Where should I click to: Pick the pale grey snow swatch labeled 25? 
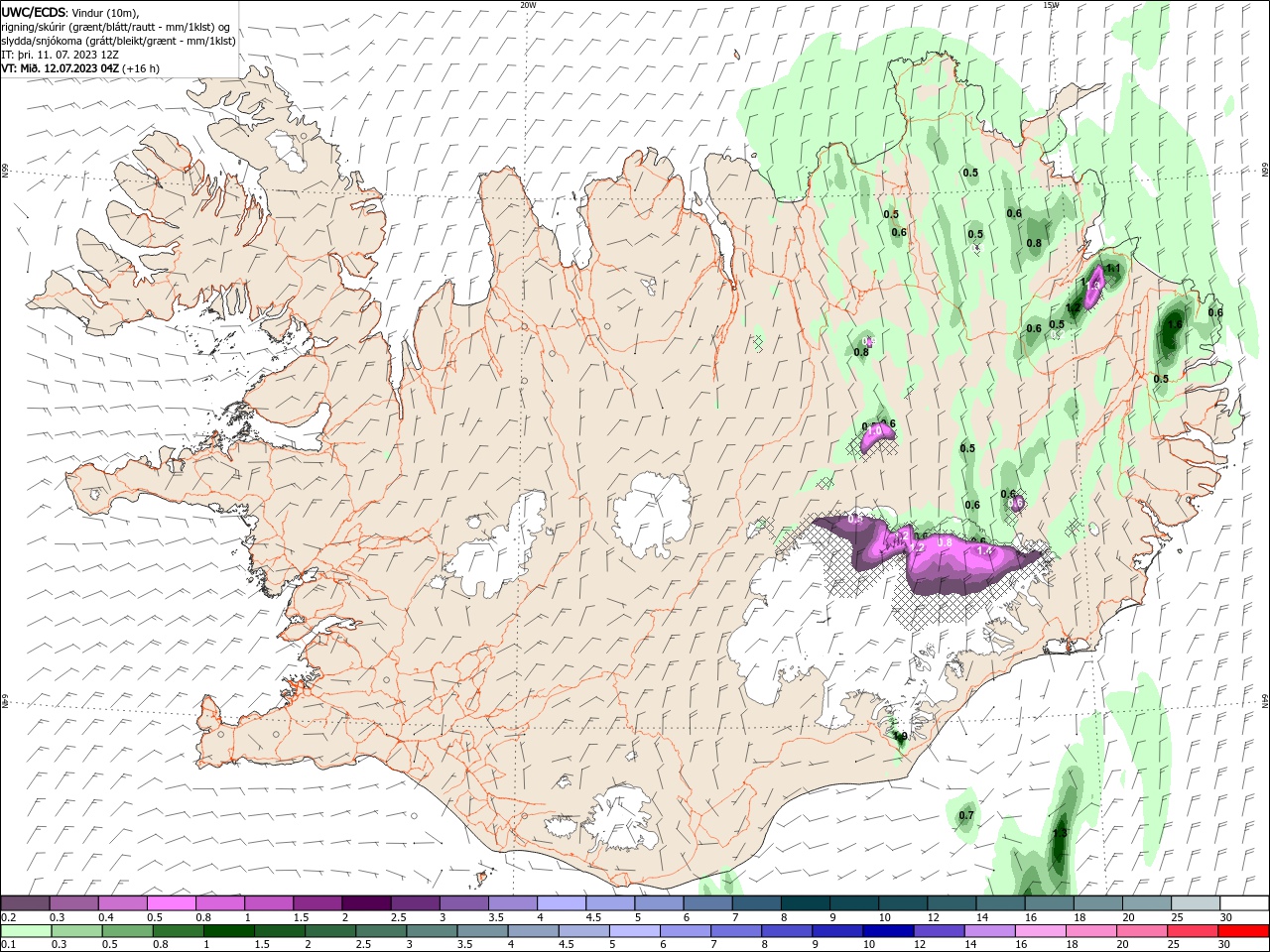coord(1196,902)
